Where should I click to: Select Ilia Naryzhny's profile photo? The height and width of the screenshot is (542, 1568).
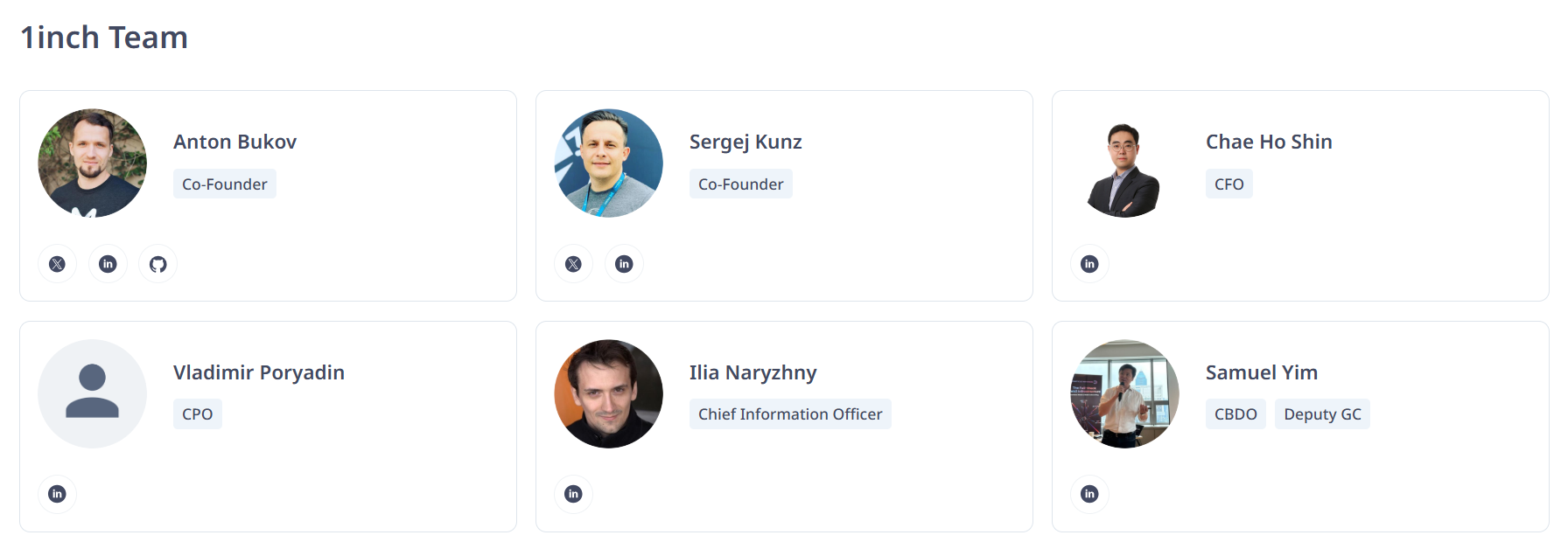(x=608, y=393)
